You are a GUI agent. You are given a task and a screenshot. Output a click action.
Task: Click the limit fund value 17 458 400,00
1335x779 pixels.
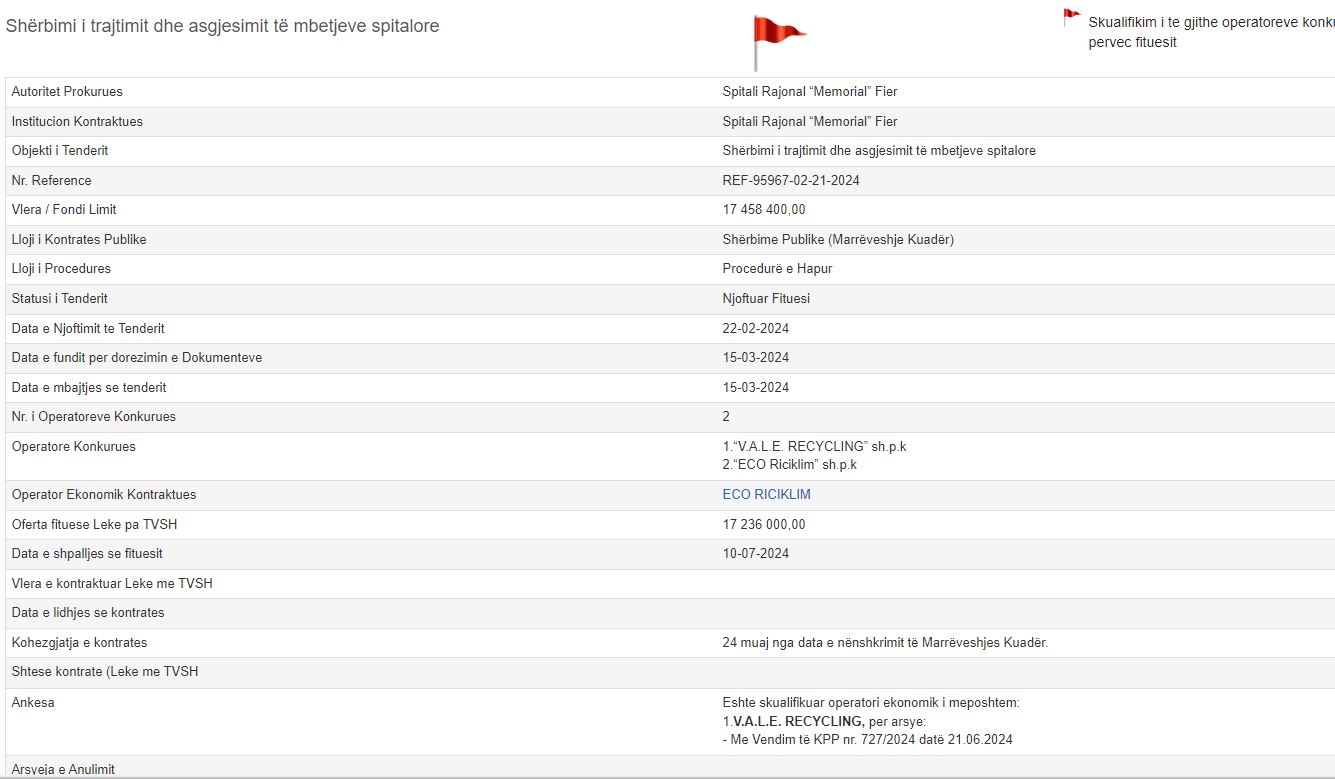[763, 210]
